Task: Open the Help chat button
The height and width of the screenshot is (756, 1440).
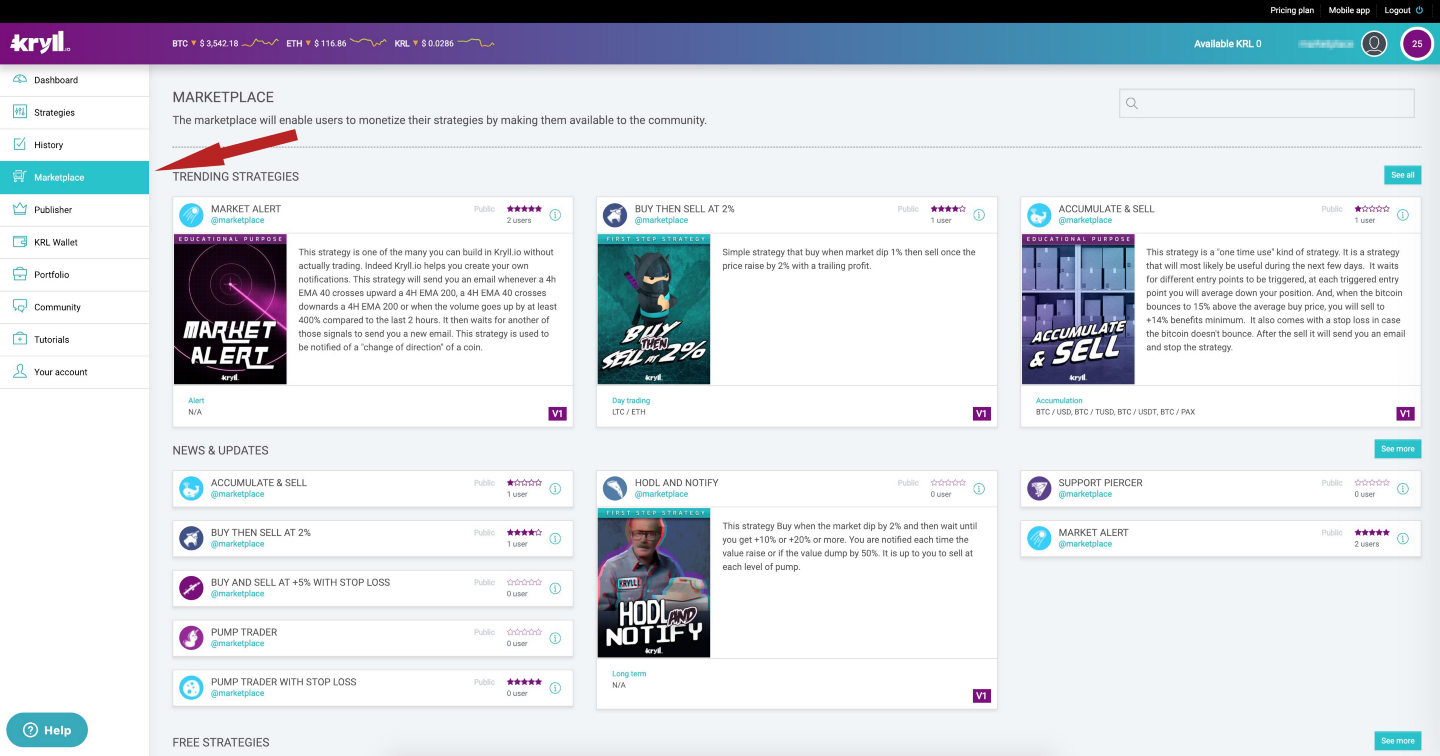Action: click(47, 730)
